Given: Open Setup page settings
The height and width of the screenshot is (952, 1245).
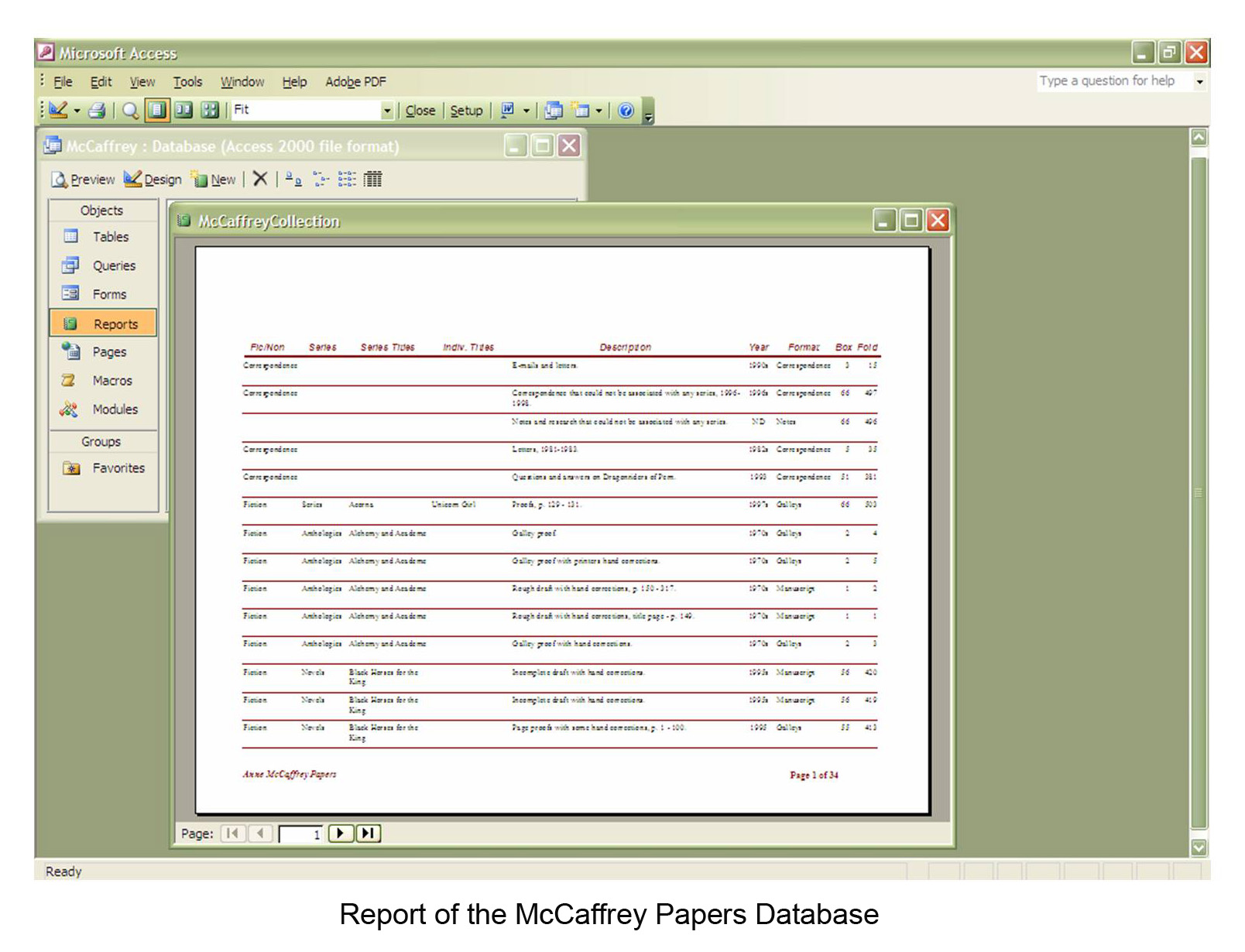Looking at the screenshot, I should (x=466, y=111).
